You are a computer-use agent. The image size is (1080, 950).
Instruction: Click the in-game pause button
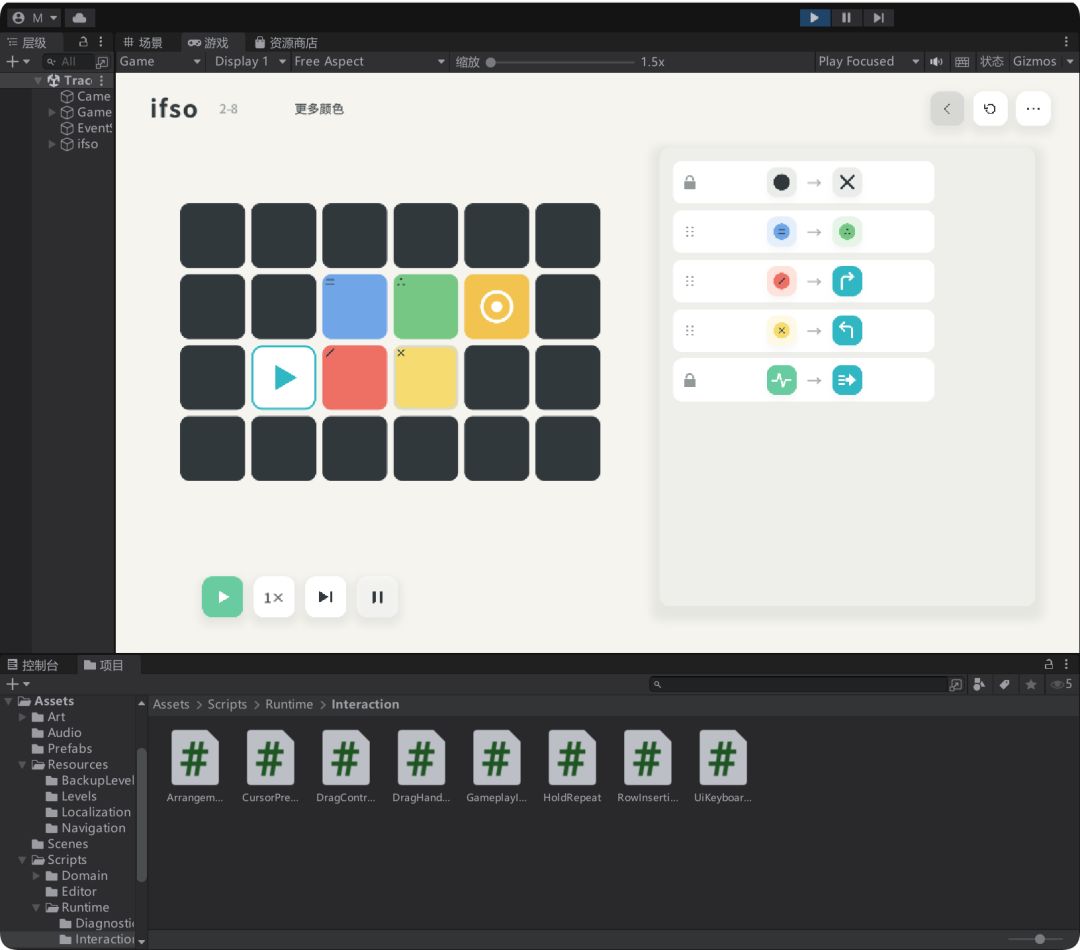point(377,597)
